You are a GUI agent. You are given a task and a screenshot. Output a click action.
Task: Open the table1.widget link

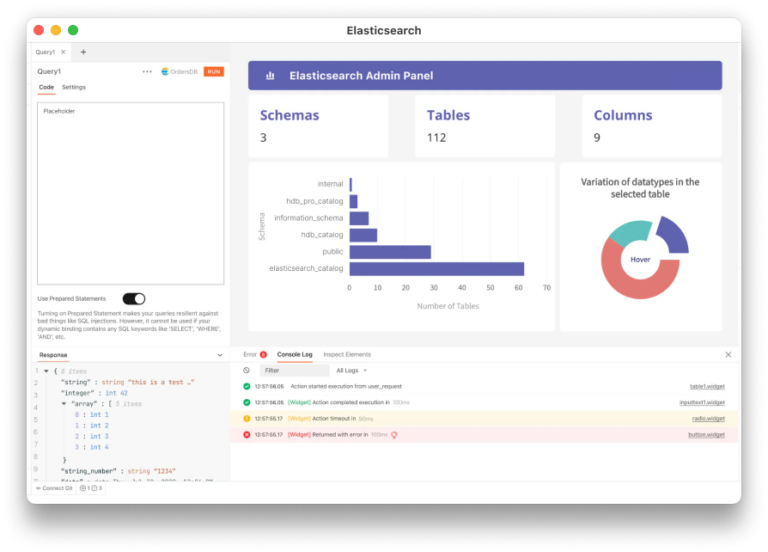pyautogui.click(x=707, y=386)
